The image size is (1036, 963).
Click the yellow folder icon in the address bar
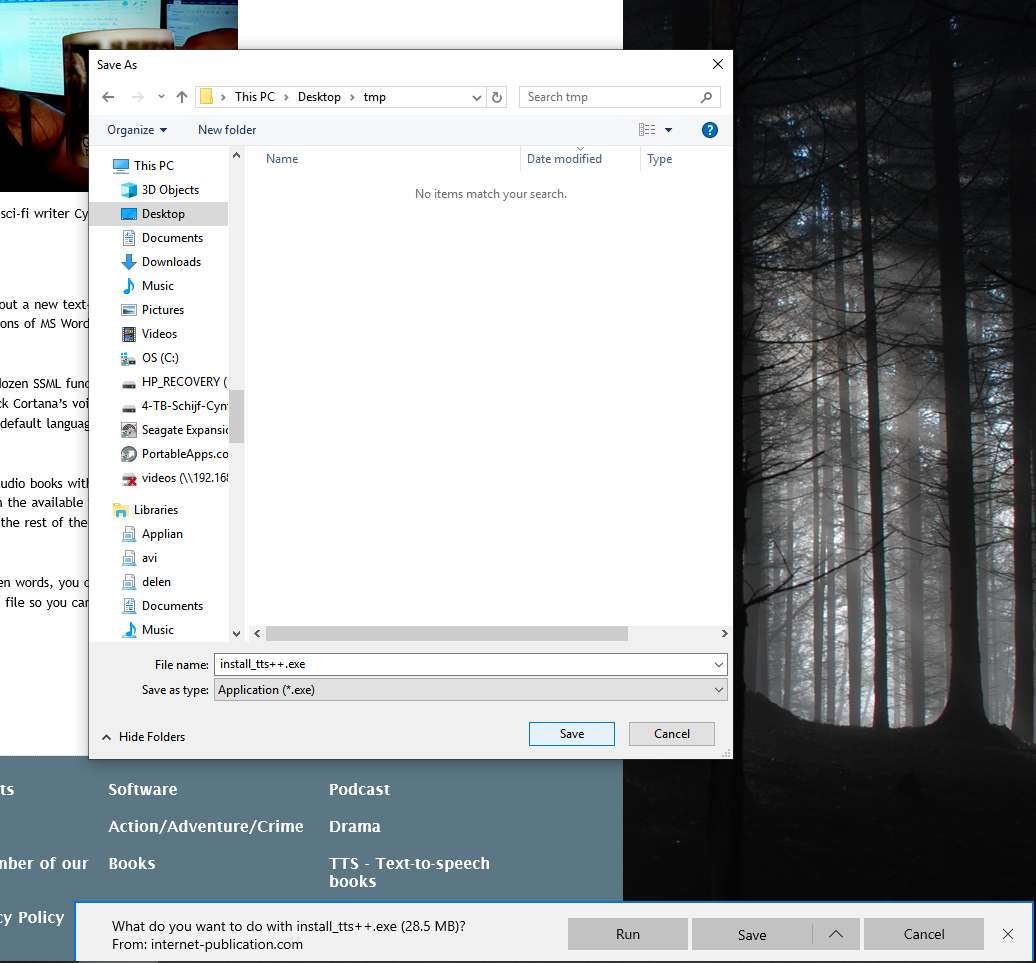[x=206, y=97]
